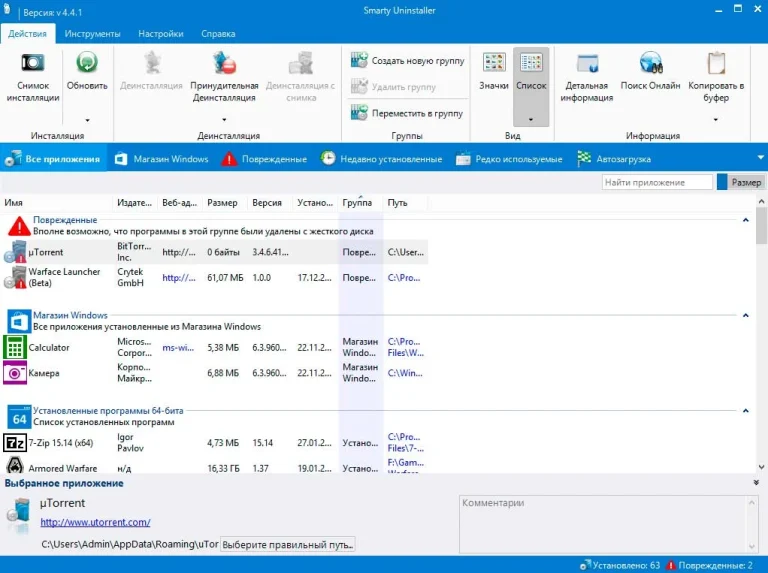Collapse the Магазин Windows group

(745, 315)
